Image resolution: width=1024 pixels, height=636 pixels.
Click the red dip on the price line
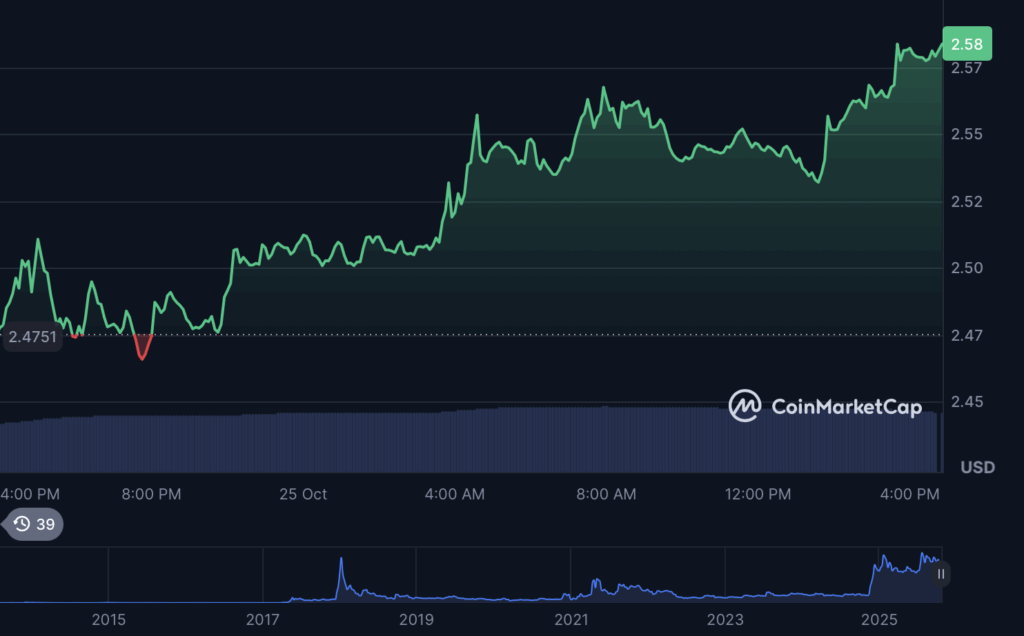coord(142,348)
